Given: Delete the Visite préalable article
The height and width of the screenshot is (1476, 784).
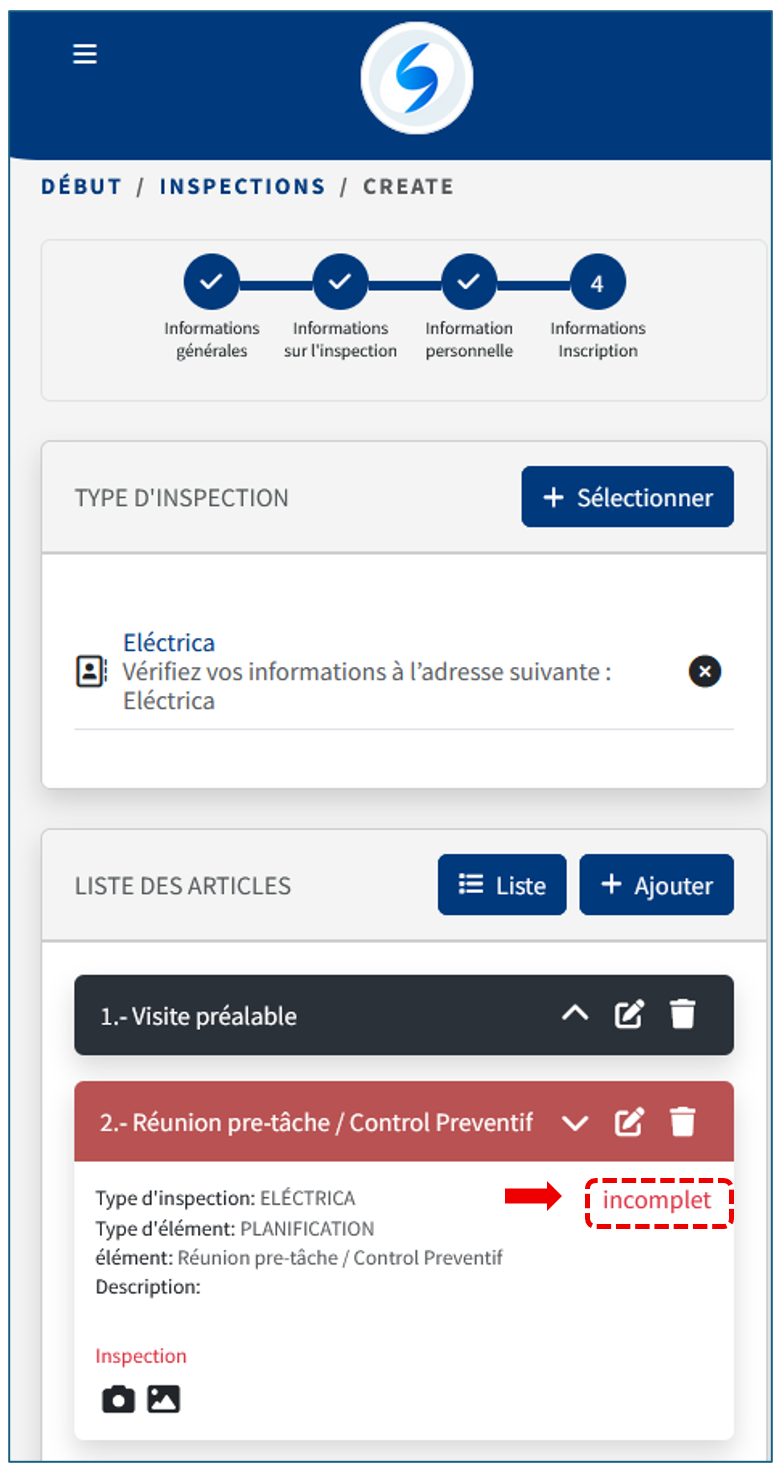Looking at the screenshot, I should pos(683,1015).
